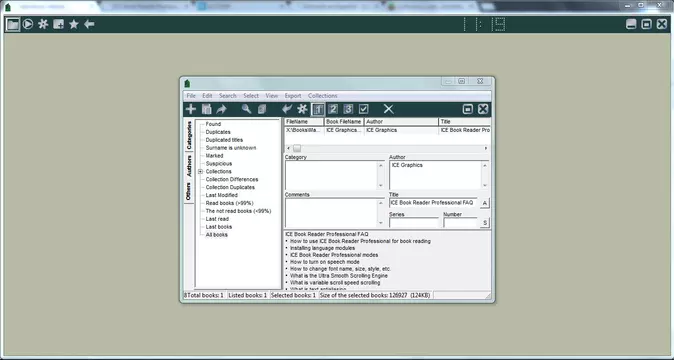674x360 pixels.
Task: Select Surname is unknown tree item
Action: point(231,148)
